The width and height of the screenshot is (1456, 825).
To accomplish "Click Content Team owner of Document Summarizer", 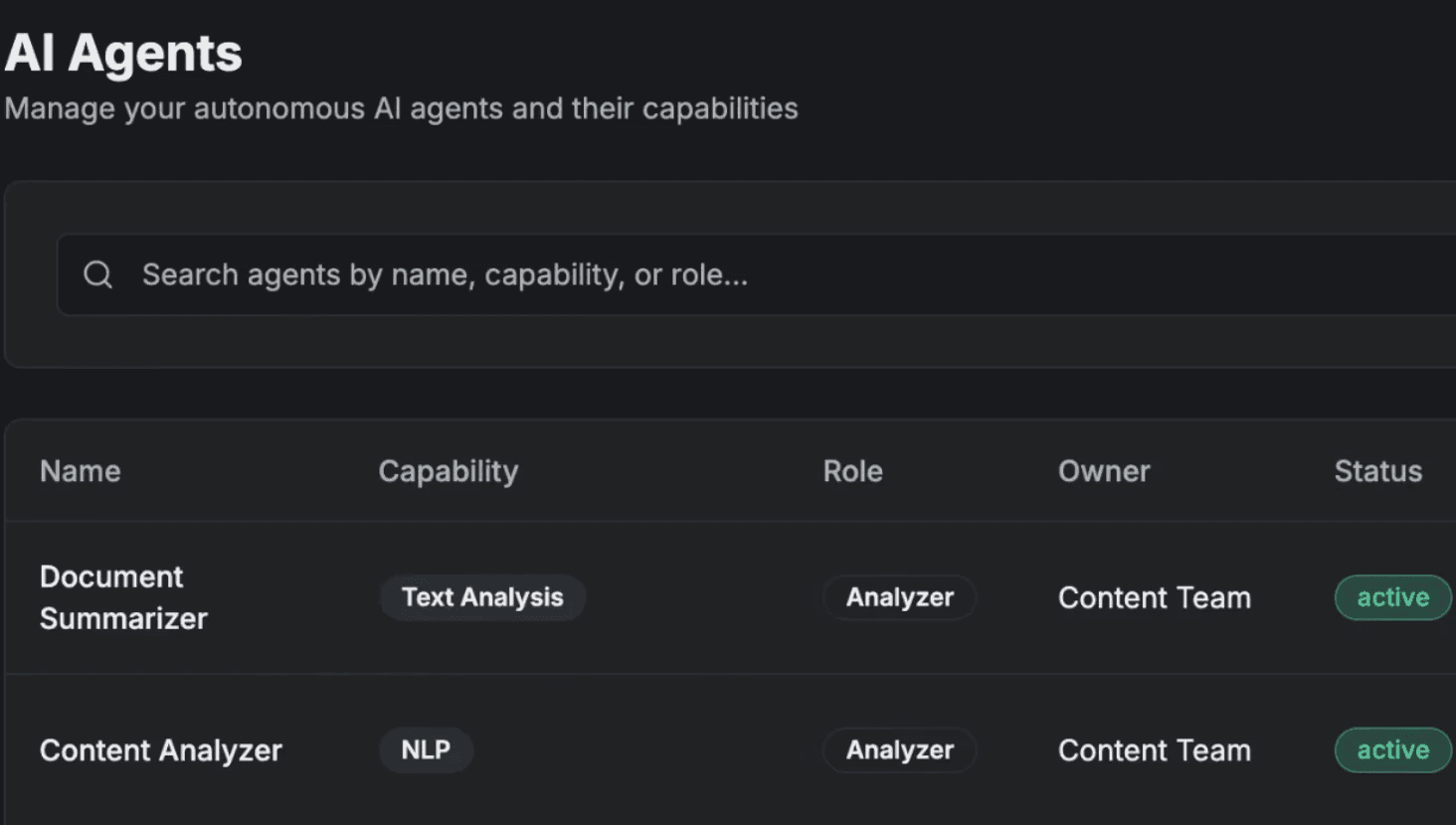I will [1154, 597].
